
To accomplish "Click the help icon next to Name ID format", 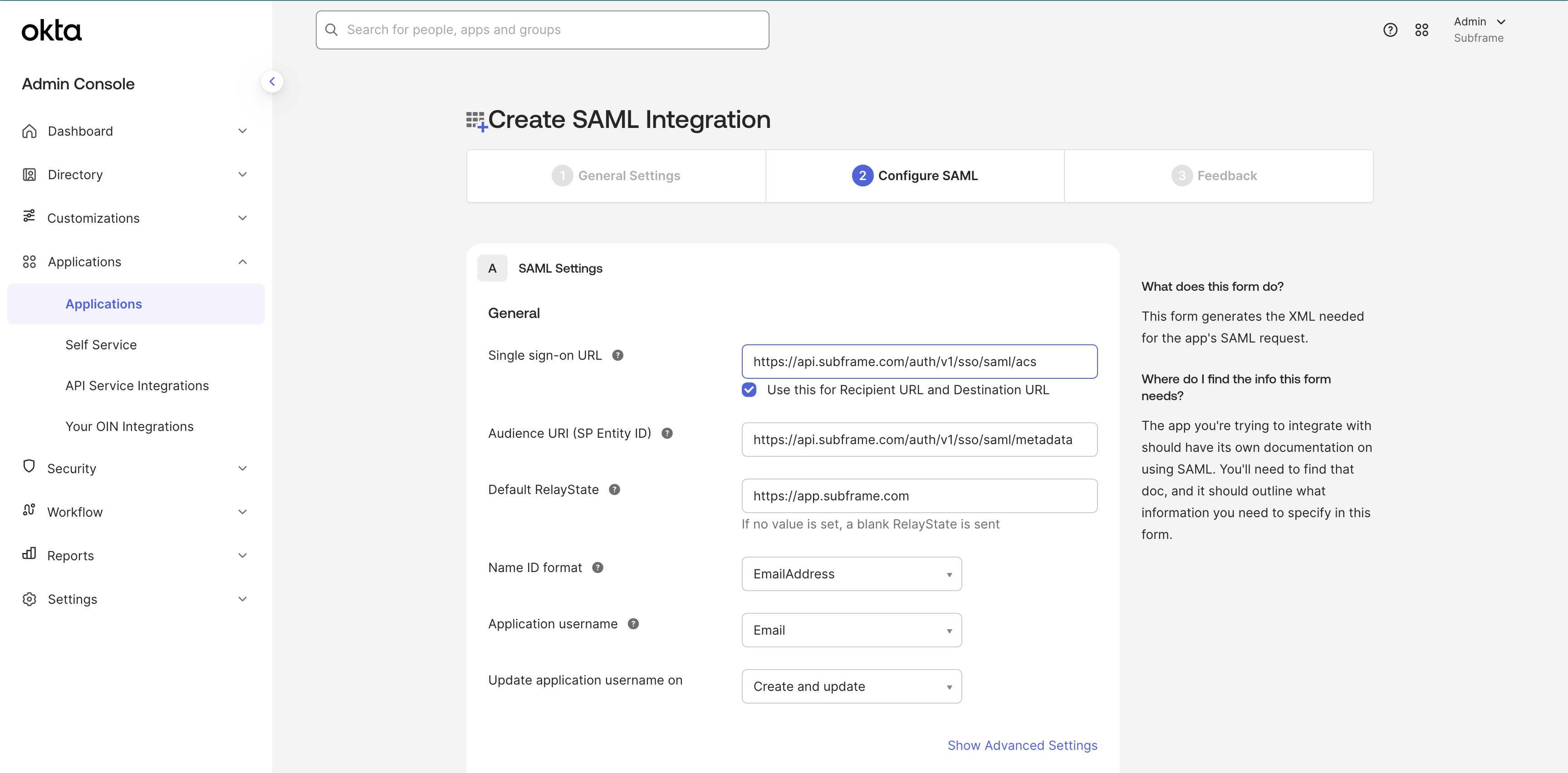I will tap(598, 567).
